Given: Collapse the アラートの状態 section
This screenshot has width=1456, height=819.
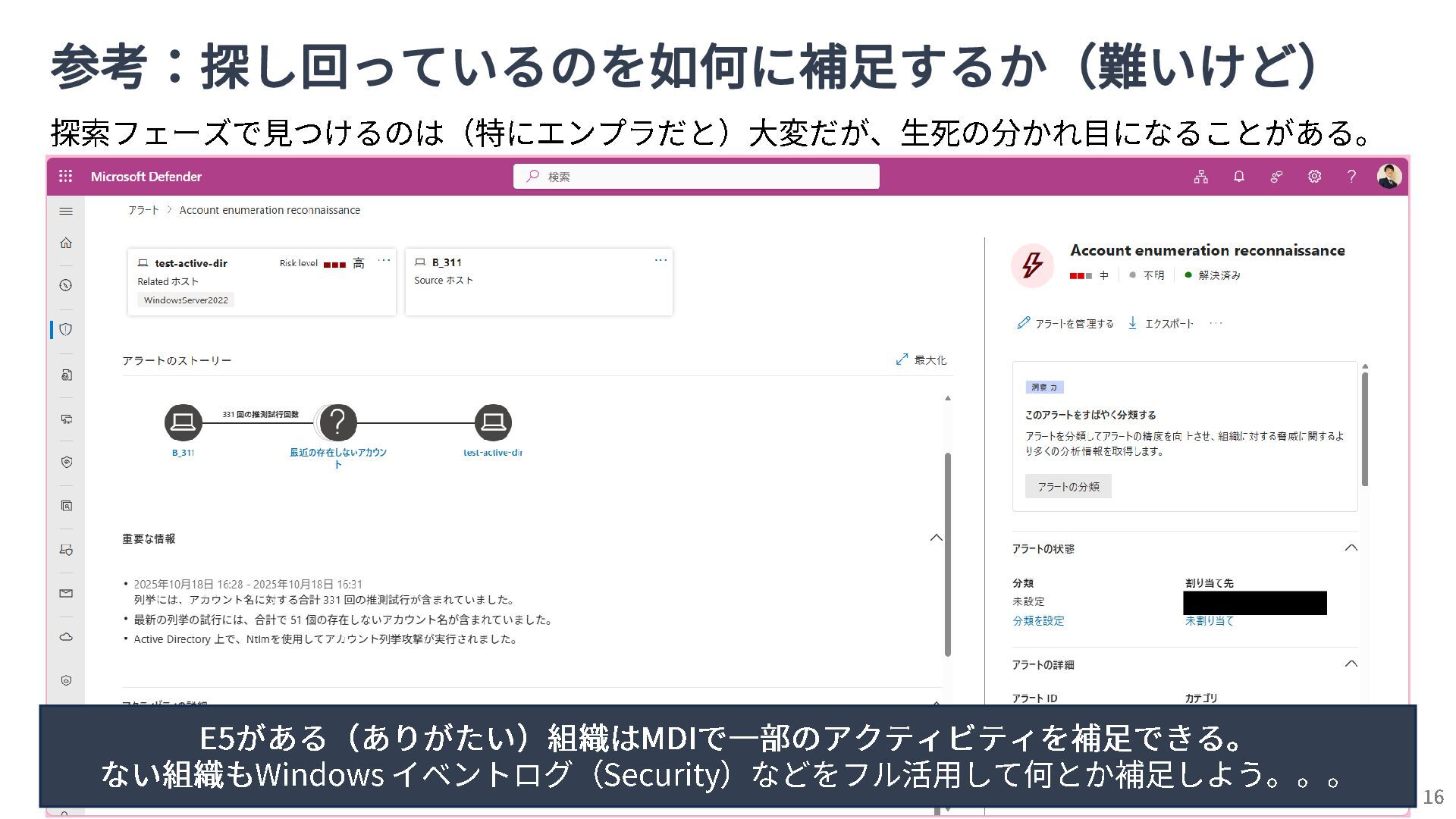Looking at the screenshot, I should tap(1351, 548).
